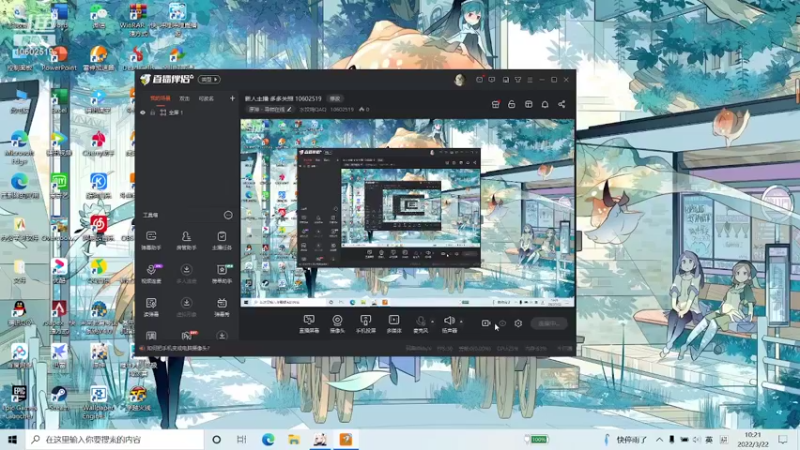The image size is (800, 450).
Task: Click the live preview thumbnail area
Action: pyautogui.click(x=407, y=213)
